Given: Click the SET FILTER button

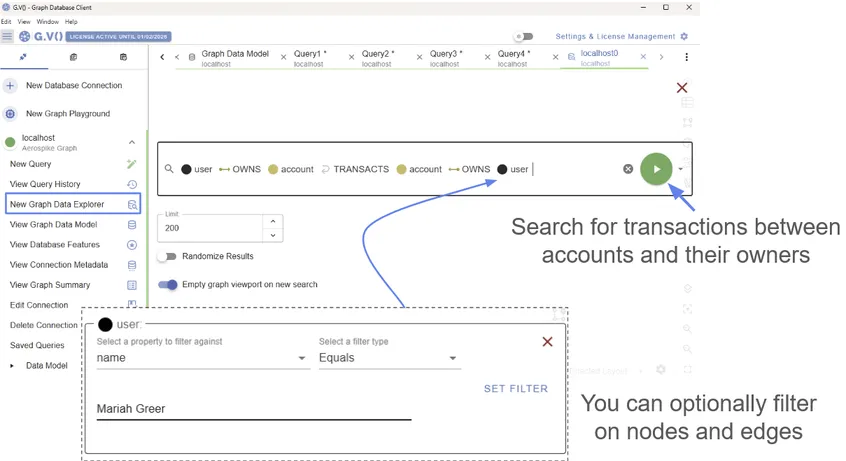Looking at the screenshot, I should [516, 389].
